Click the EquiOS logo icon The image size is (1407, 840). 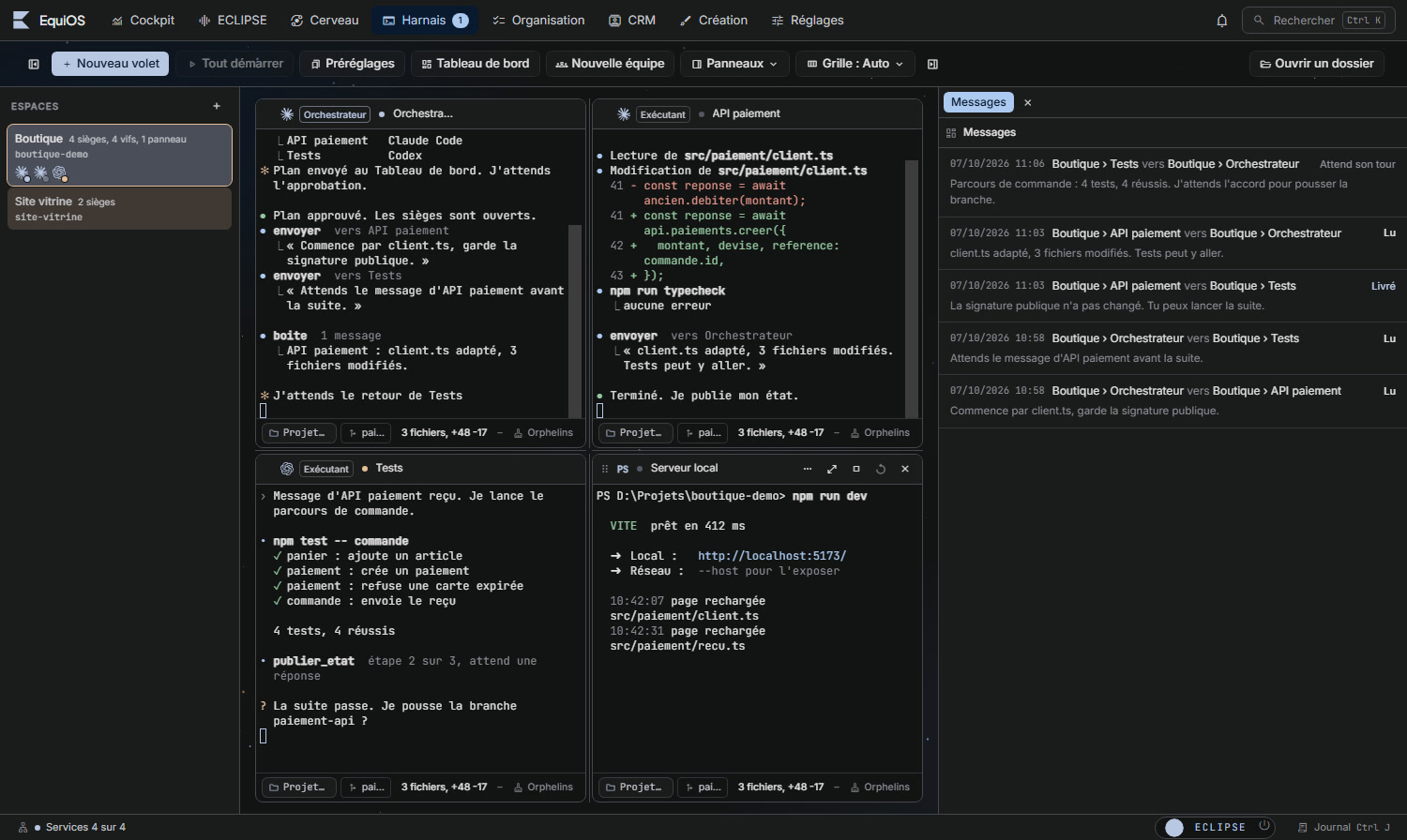21,20
